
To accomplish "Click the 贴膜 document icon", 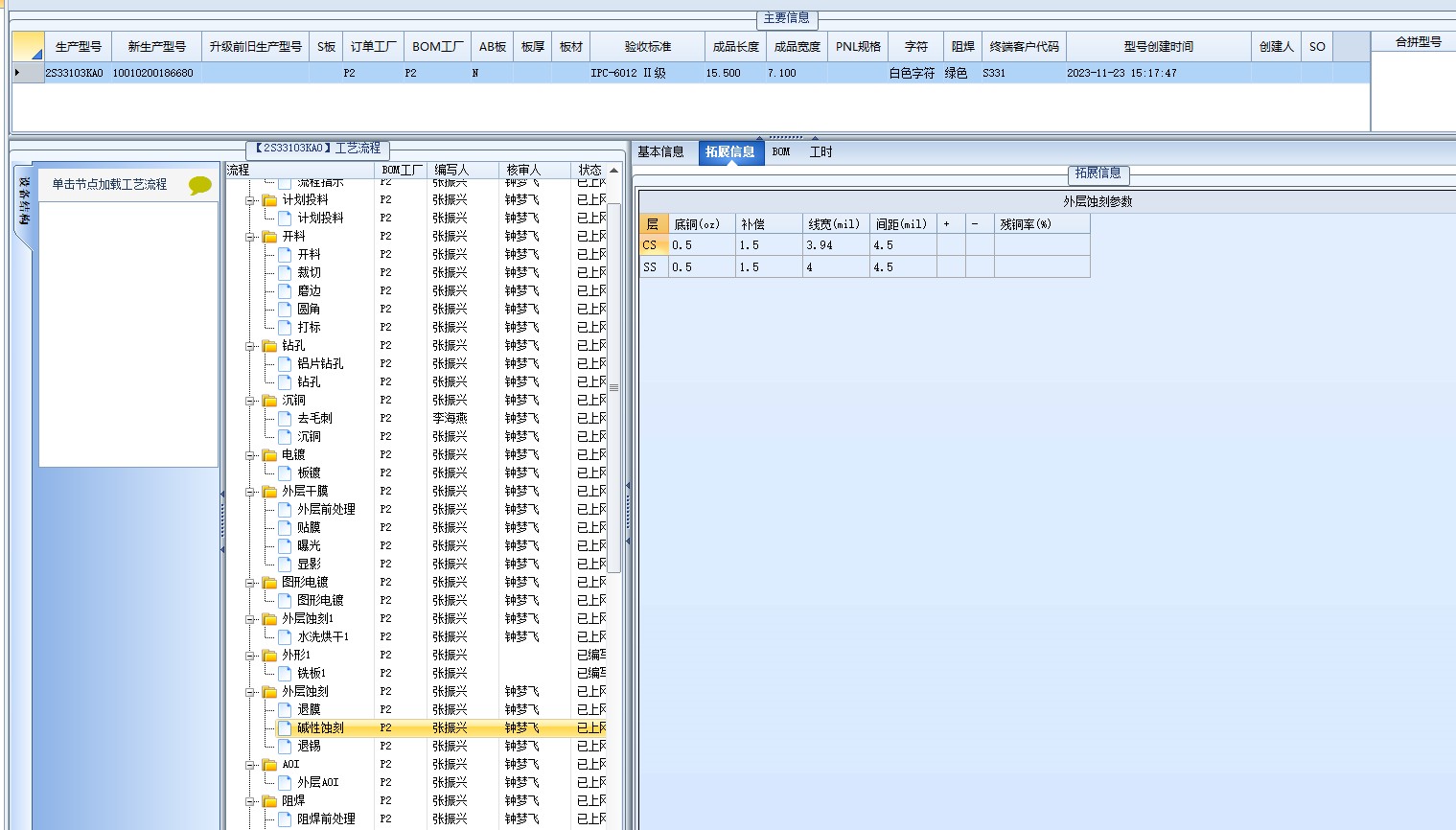I will point(285,528).
